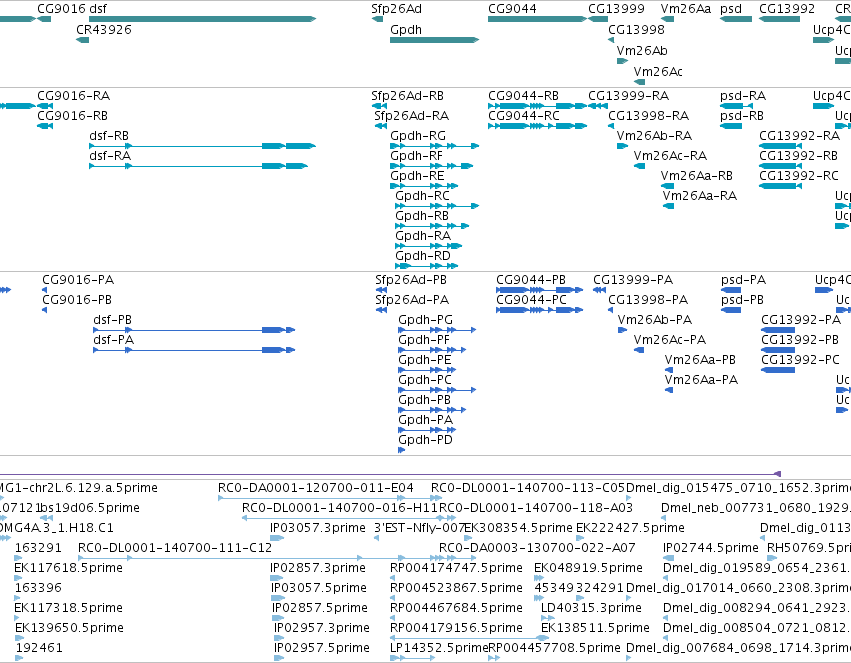Viewport: 851px width, 663px height.
Task: Click the IP02857.3prime EST label
Action: pos(317,568)
